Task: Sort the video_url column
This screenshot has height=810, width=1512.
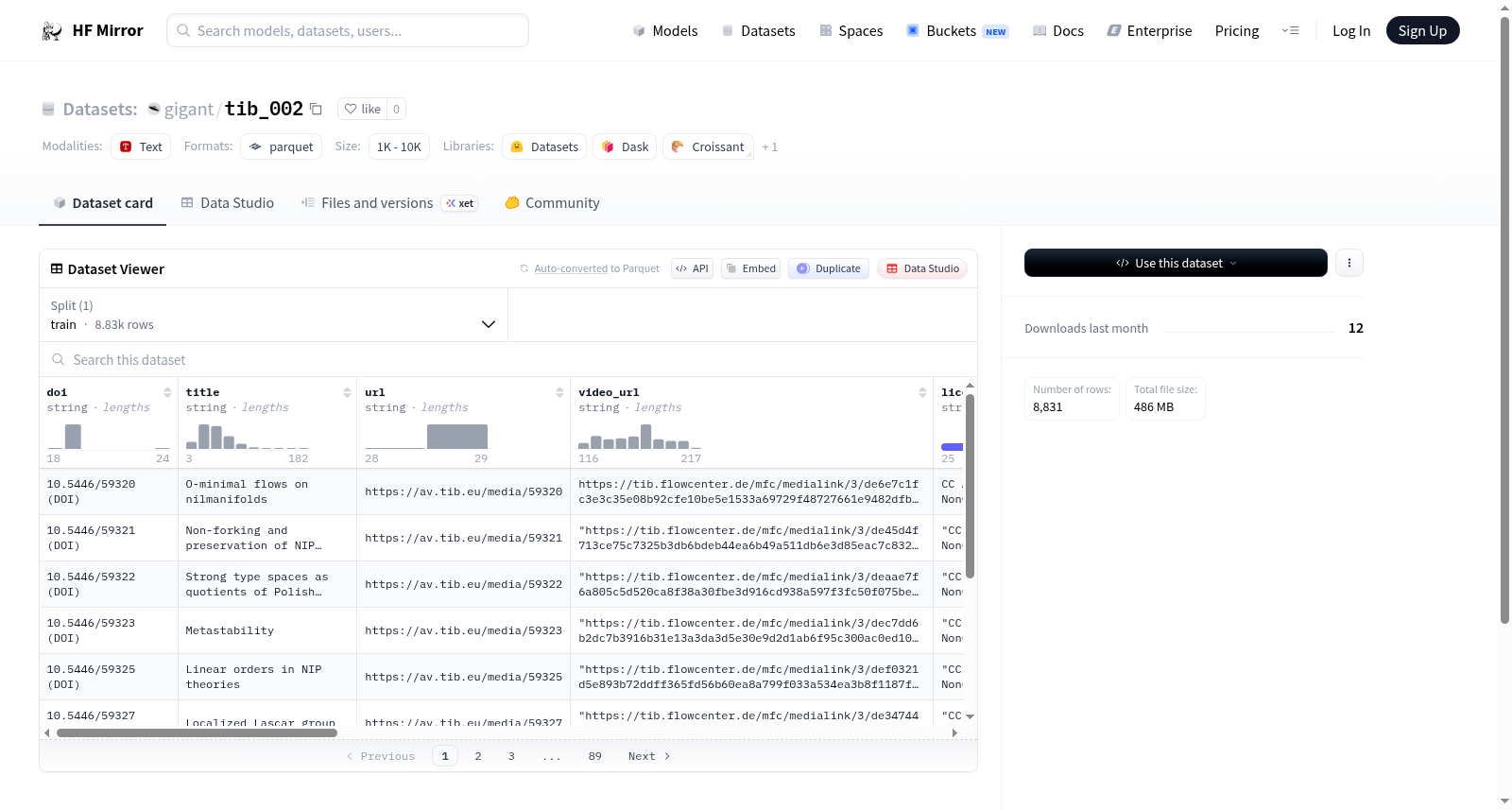Action: point(922,392)
